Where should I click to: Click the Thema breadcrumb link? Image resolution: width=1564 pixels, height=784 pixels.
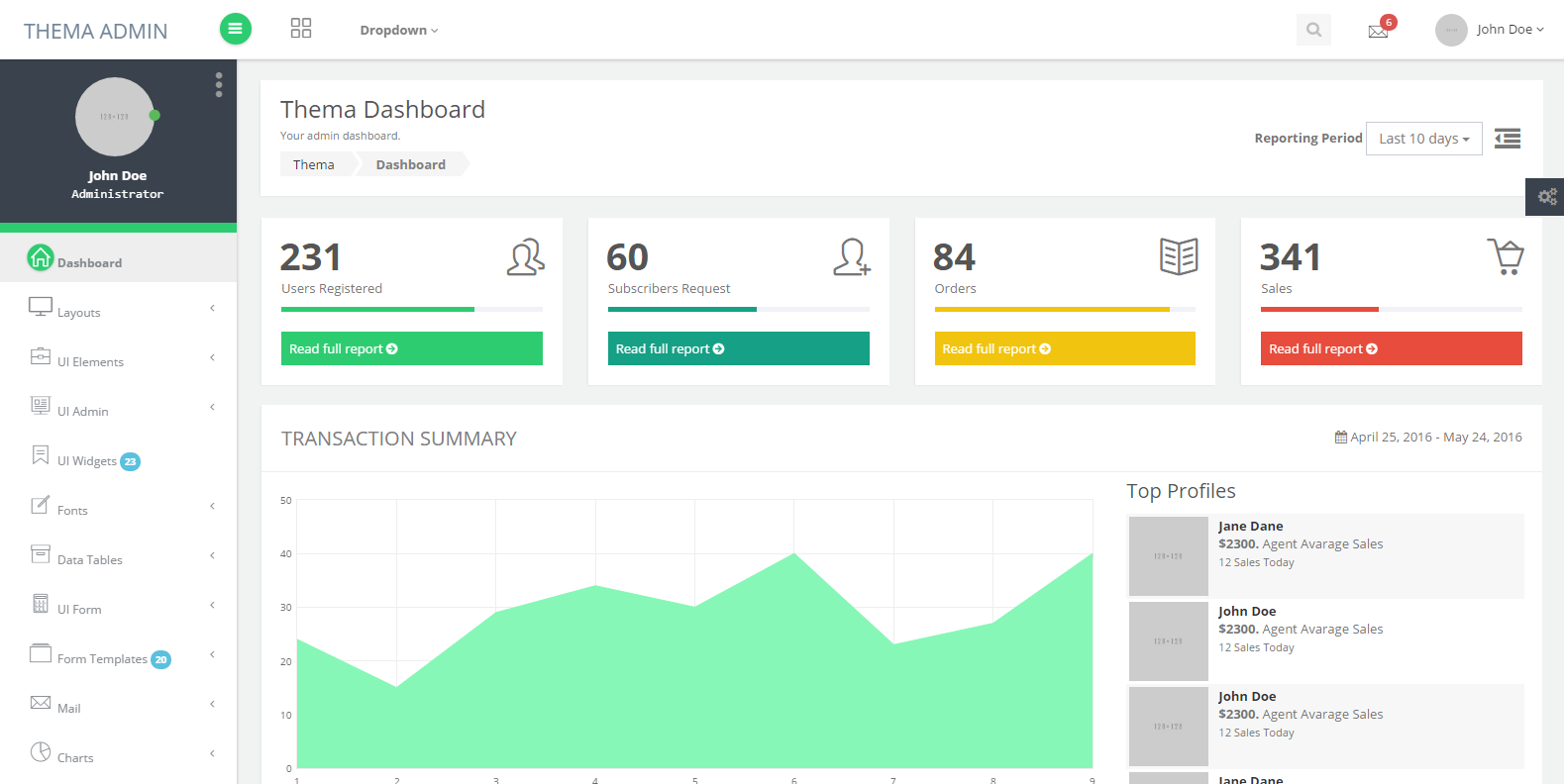(x=313, y=164)
